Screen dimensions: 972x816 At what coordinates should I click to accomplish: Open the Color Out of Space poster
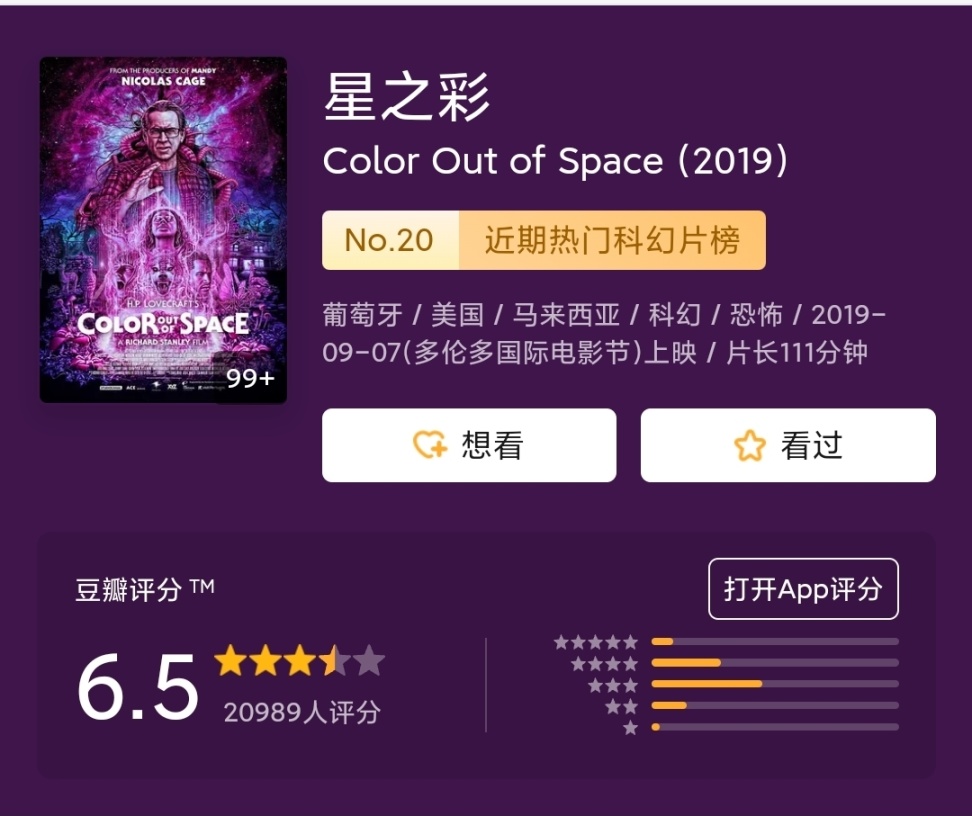click(x=163, y=230)
